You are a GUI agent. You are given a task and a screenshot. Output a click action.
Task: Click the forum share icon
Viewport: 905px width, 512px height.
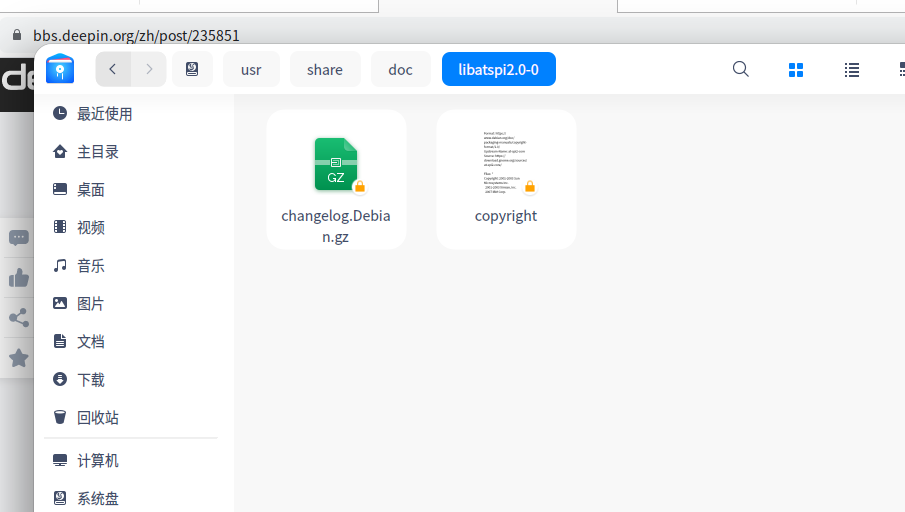click(x=18, y=317)
